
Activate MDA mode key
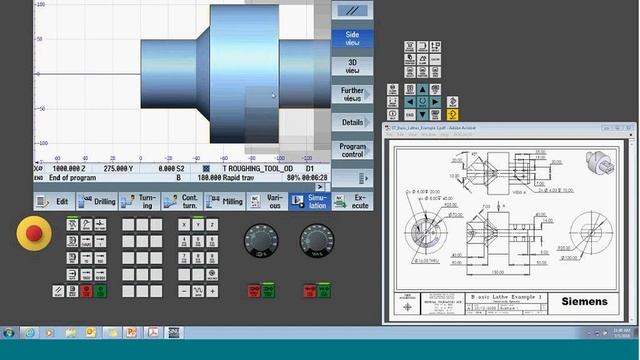[72, 258]
